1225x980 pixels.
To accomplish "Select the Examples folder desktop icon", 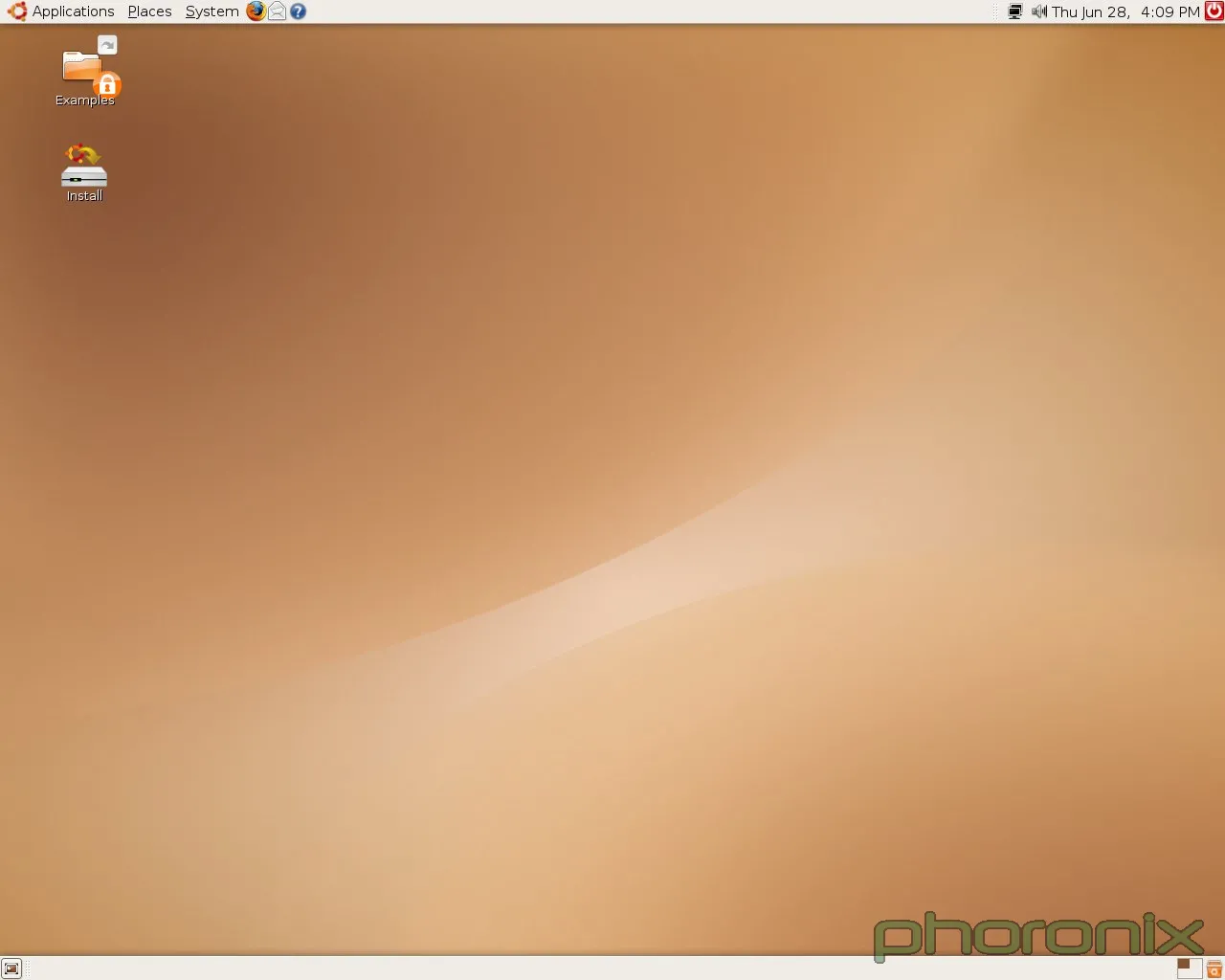I will (x=85, y=73).
